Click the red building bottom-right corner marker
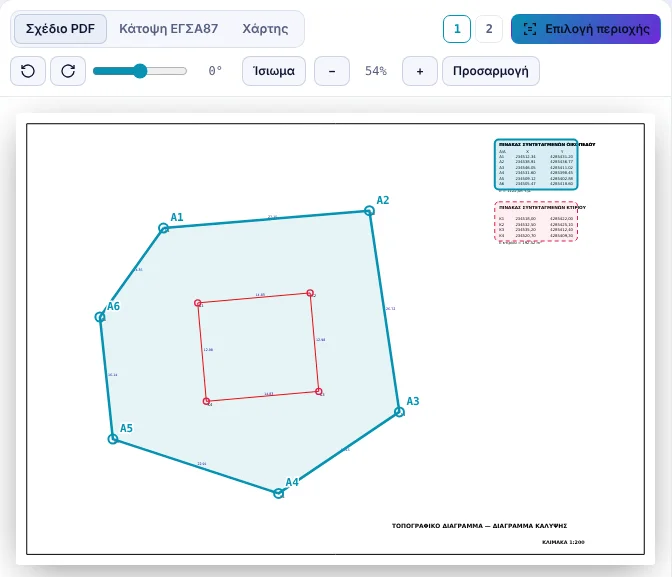Image resolution: width=672 pixels, height=577 pixels. 318,391
